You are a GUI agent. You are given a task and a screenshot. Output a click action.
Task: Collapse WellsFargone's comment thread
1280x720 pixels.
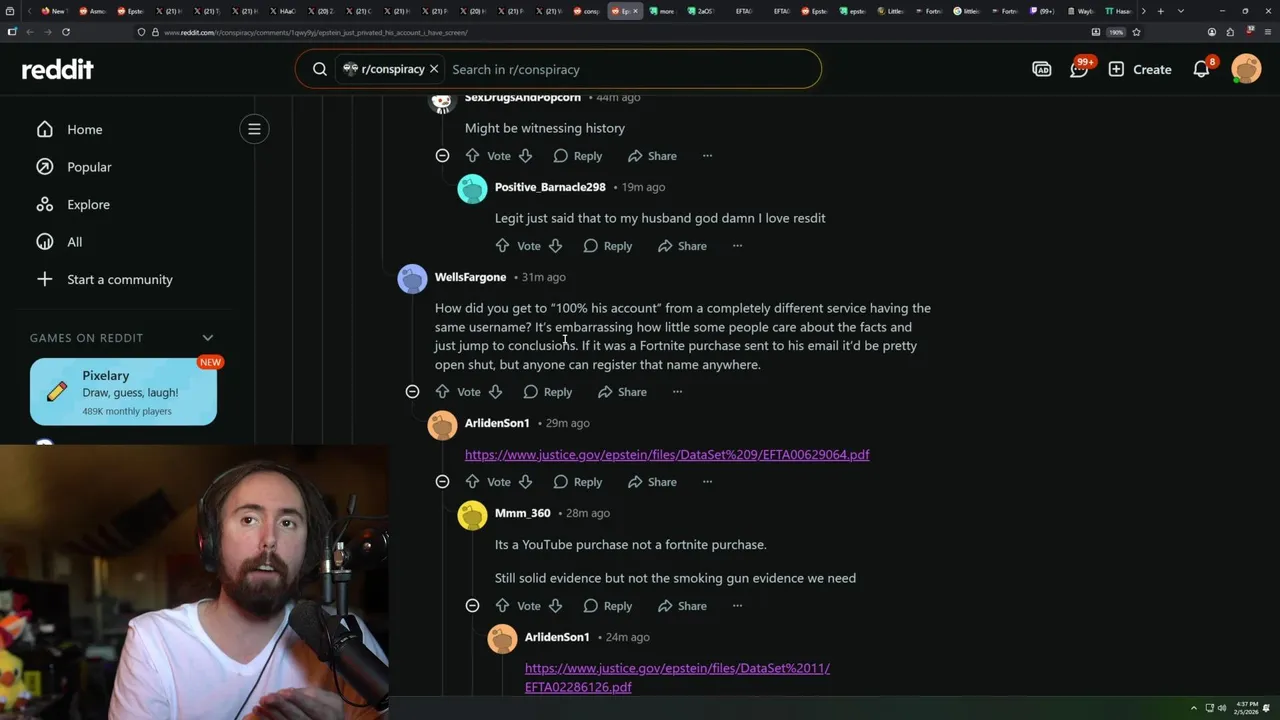click(x=412, y=392)
